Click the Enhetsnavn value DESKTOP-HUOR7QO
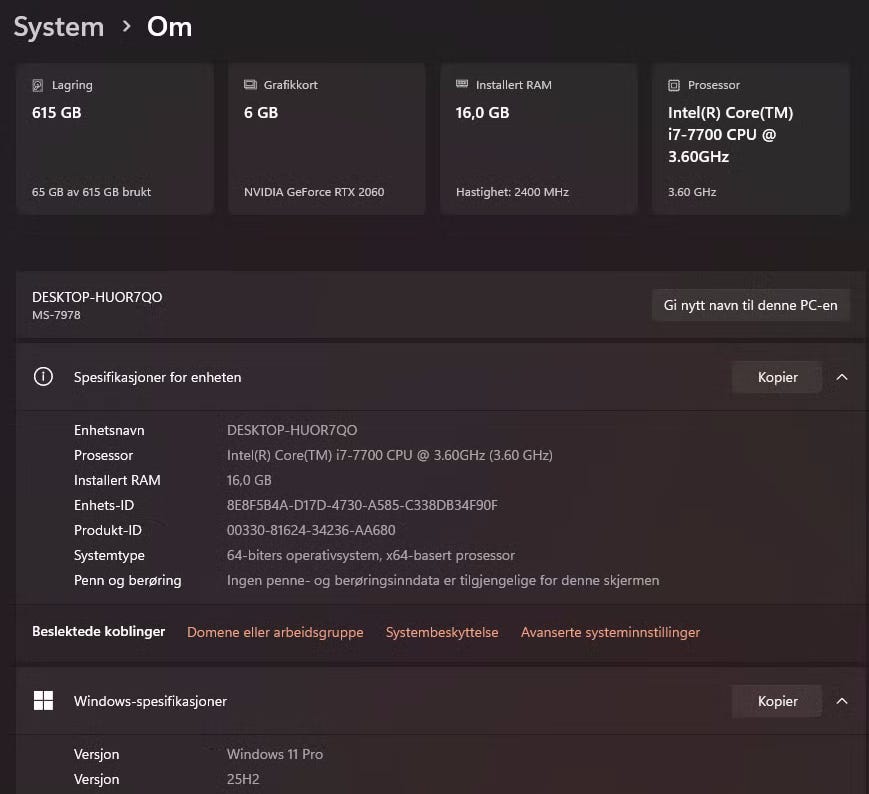This screenshot has height=794, width=869. (x=292, y=430)
